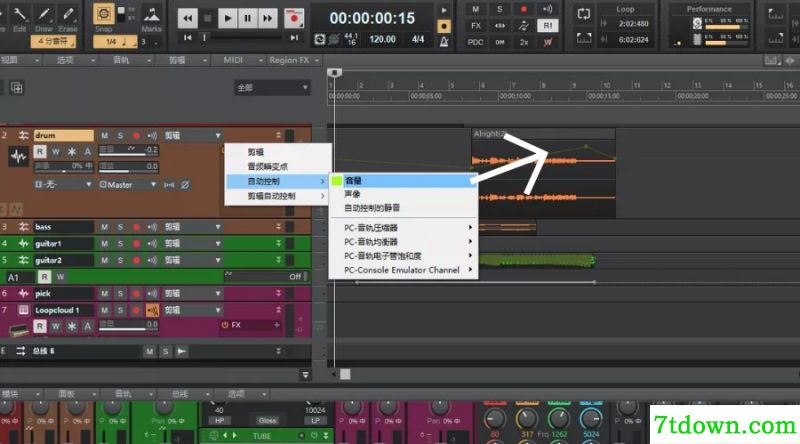
Task: Adjust the drum track volume slider
Action: pyautogui.click(x=128, y=151)
